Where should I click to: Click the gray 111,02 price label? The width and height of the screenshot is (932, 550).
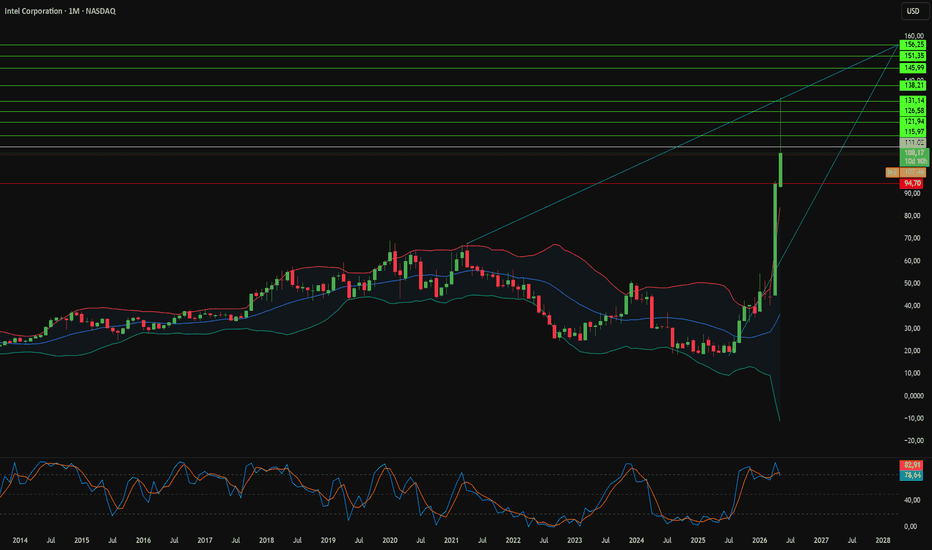[914, 143]
